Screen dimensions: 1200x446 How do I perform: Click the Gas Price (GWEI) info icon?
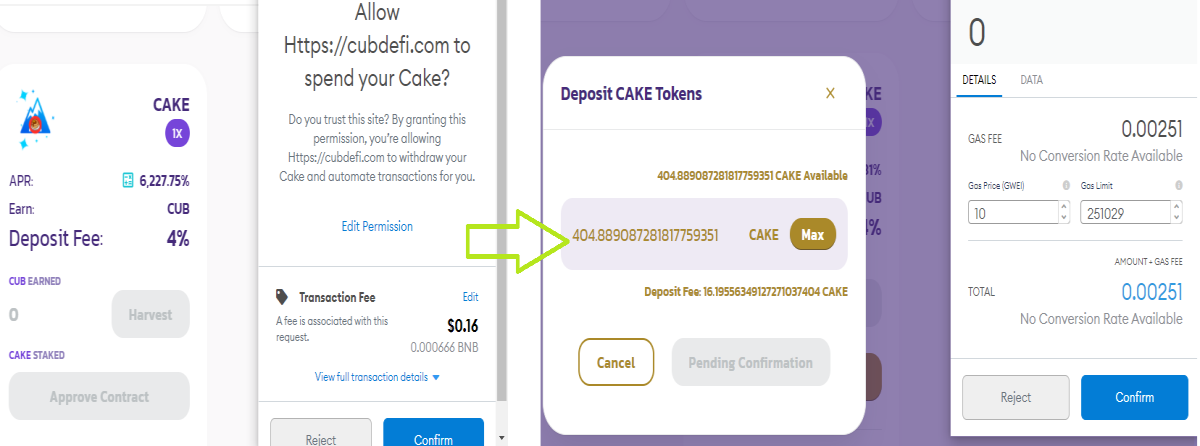[1066, 186]
